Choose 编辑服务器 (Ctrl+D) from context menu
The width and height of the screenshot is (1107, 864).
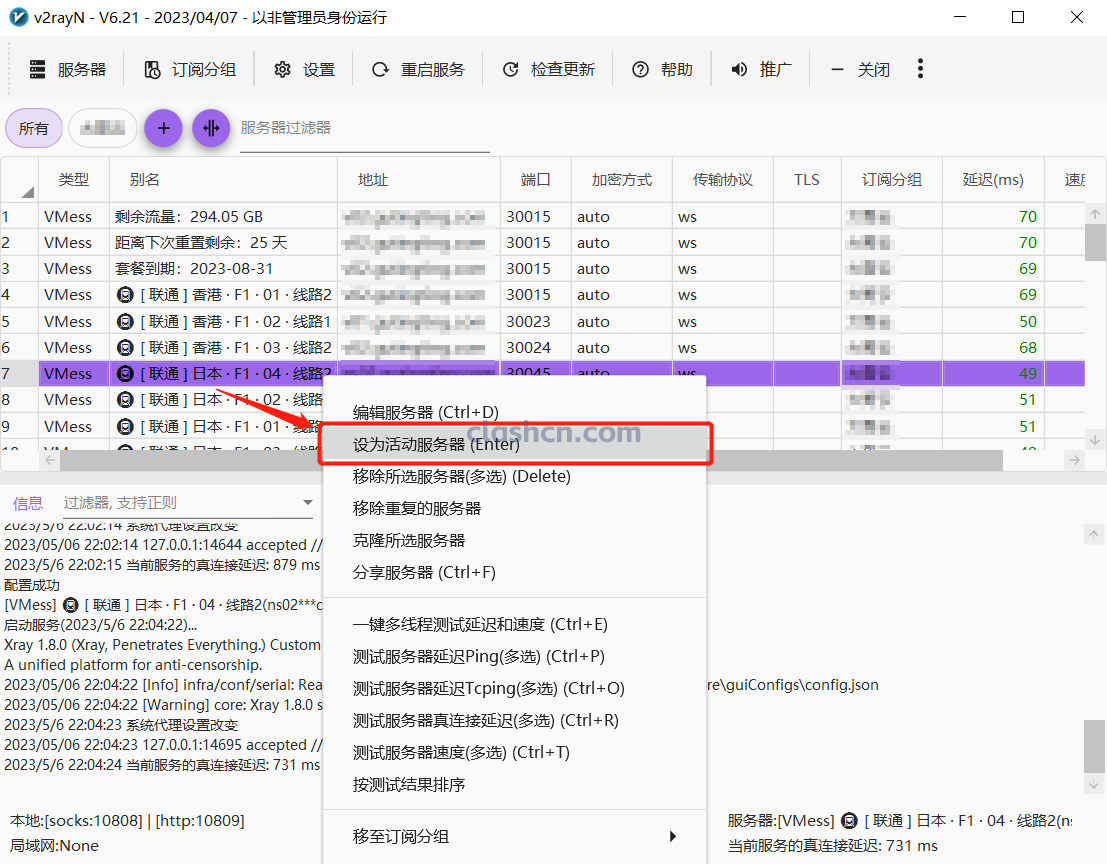514,412
